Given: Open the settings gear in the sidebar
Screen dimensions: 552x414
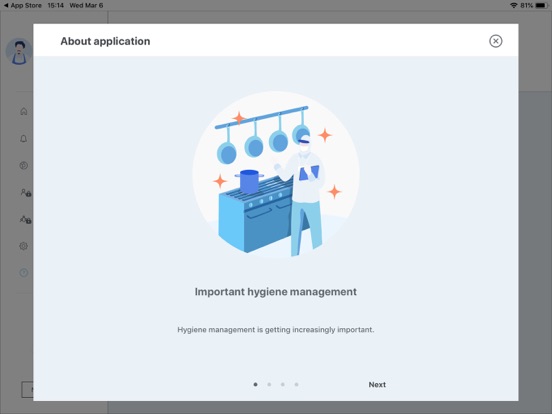Looking at the screenshot, I should tap(24, 246).
